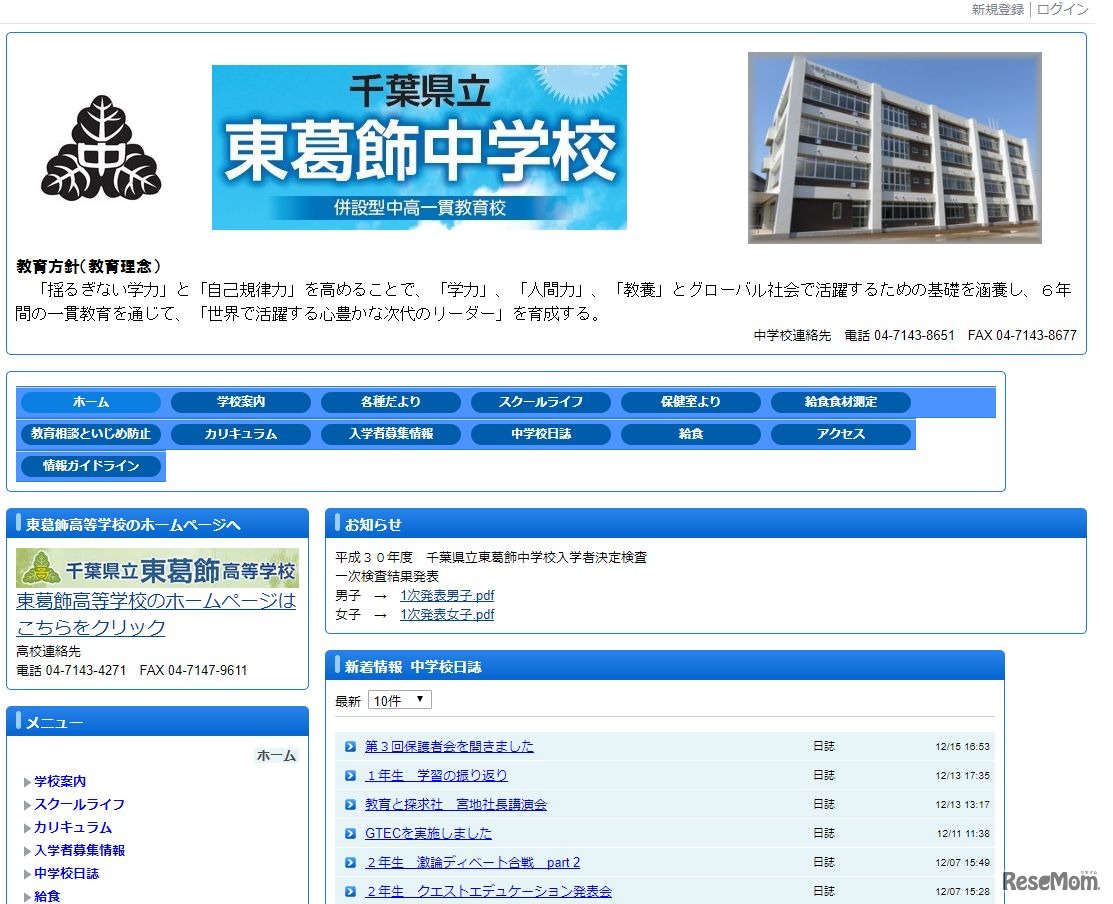Open the 各種だより navigation button

[x=390, y=402]
